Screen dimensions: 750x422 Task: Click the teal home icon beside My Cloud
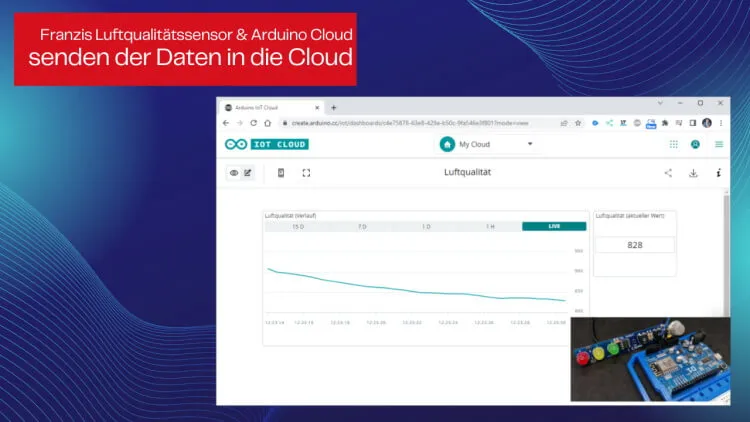point(447,144)
